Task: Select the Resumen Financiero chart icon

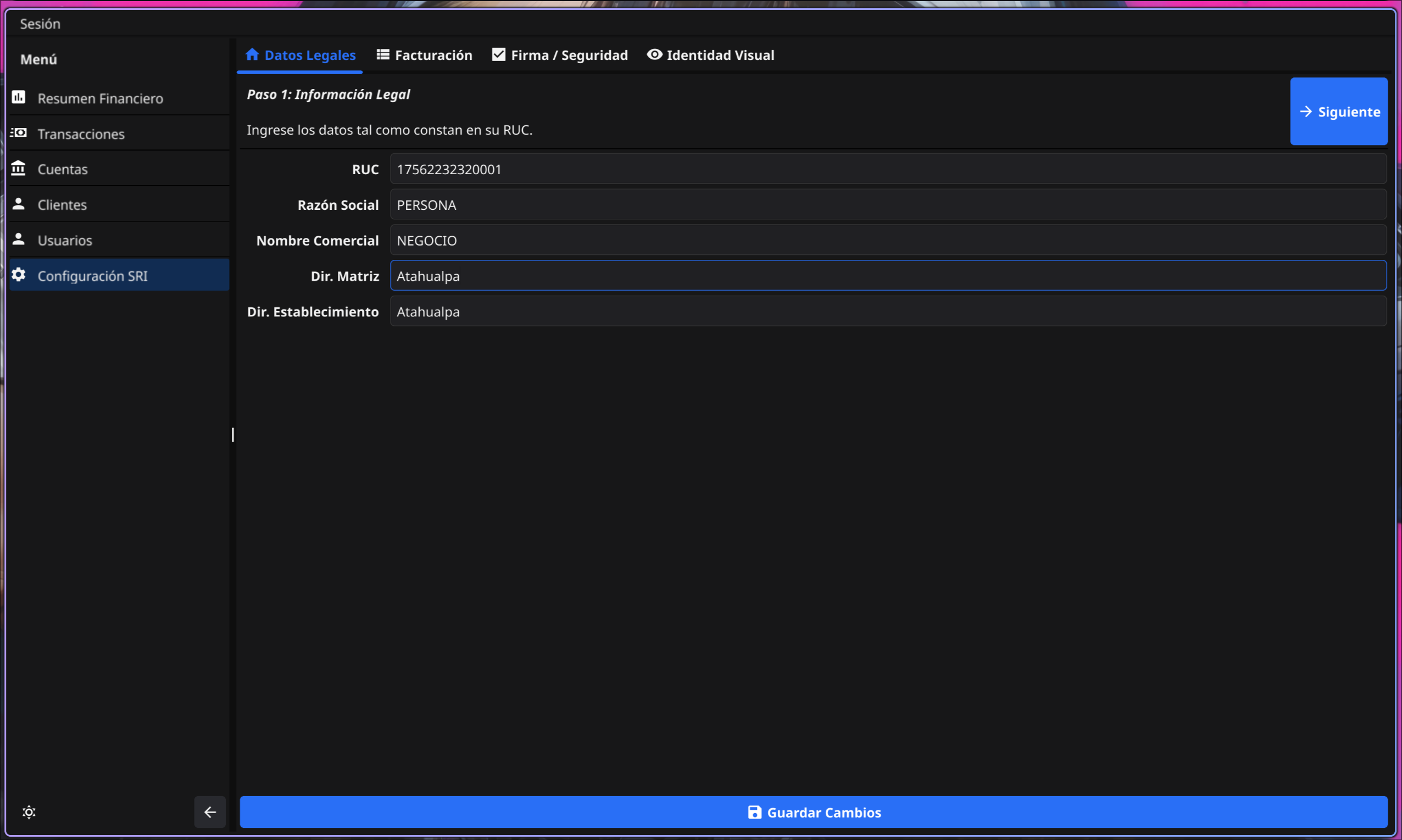Action: click(x=19, y=97)
